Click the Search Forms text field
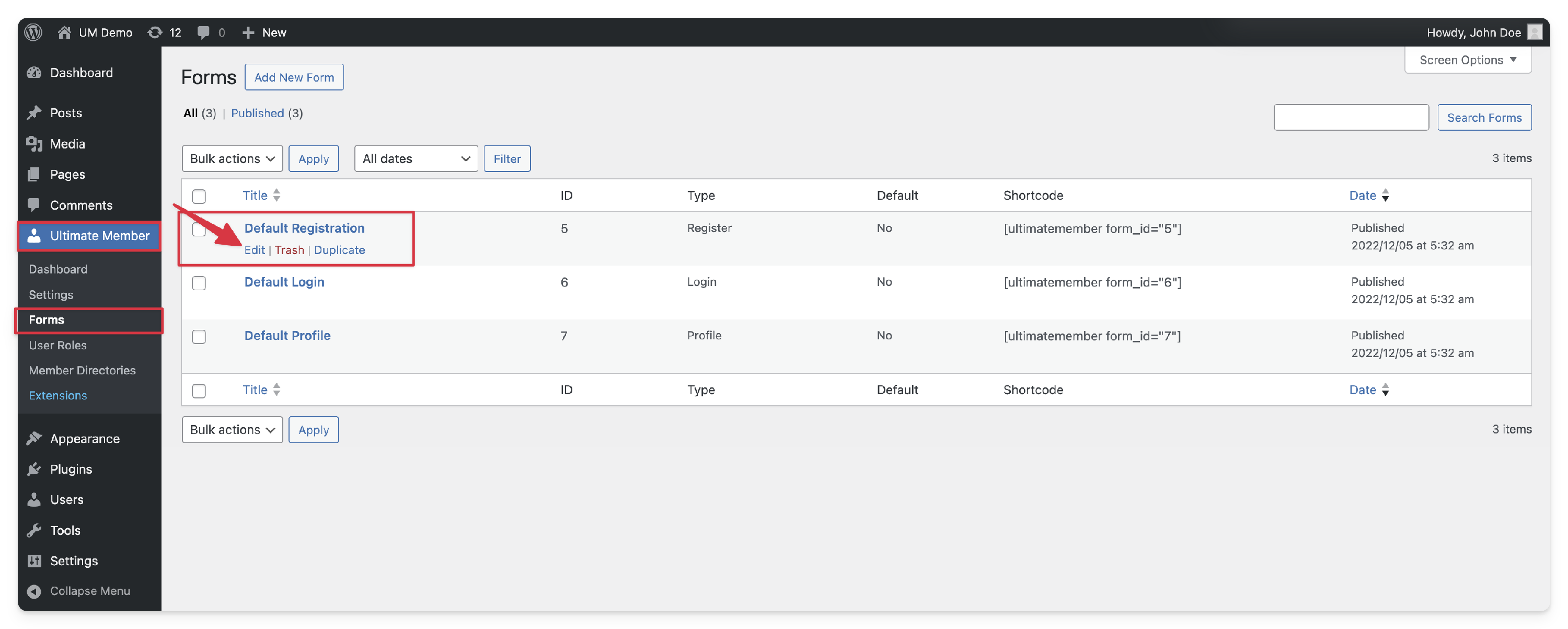 (1351, 118)
